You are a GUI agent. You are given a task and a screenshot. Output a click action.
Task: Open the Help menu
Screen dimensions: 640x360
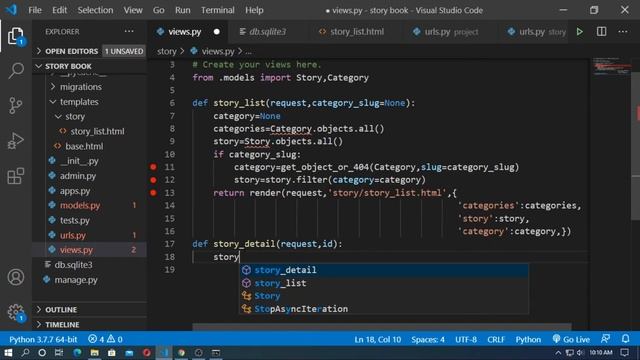[254, 10]
